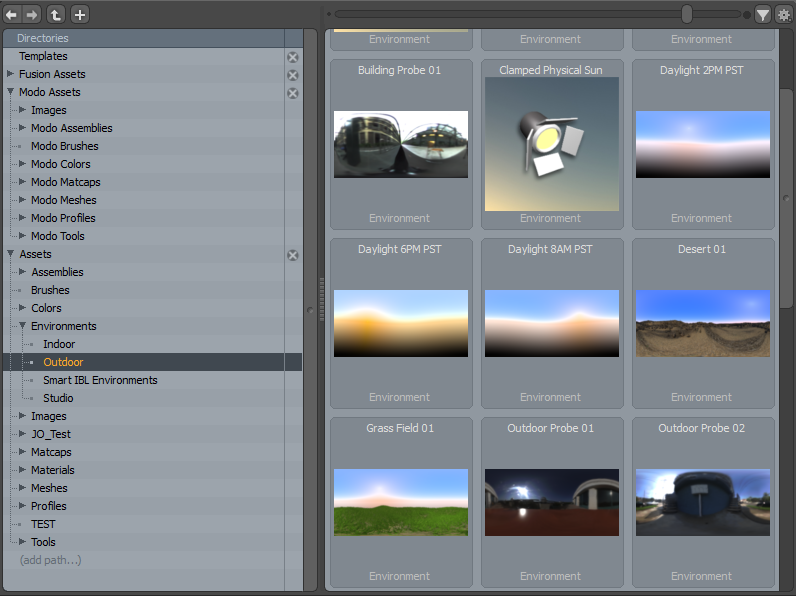
Task: Expand the Fusion Assets folder
Action: click(x=11, y=74)
